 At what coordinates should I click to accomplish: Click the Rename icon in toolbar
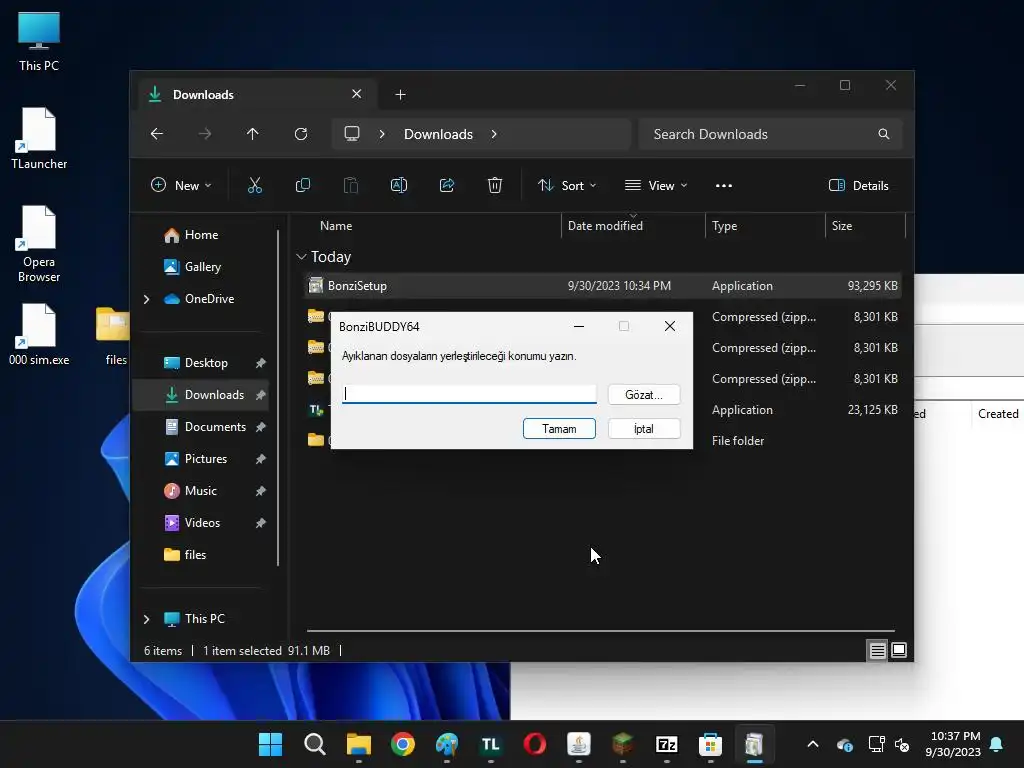[x=399, y=185]
